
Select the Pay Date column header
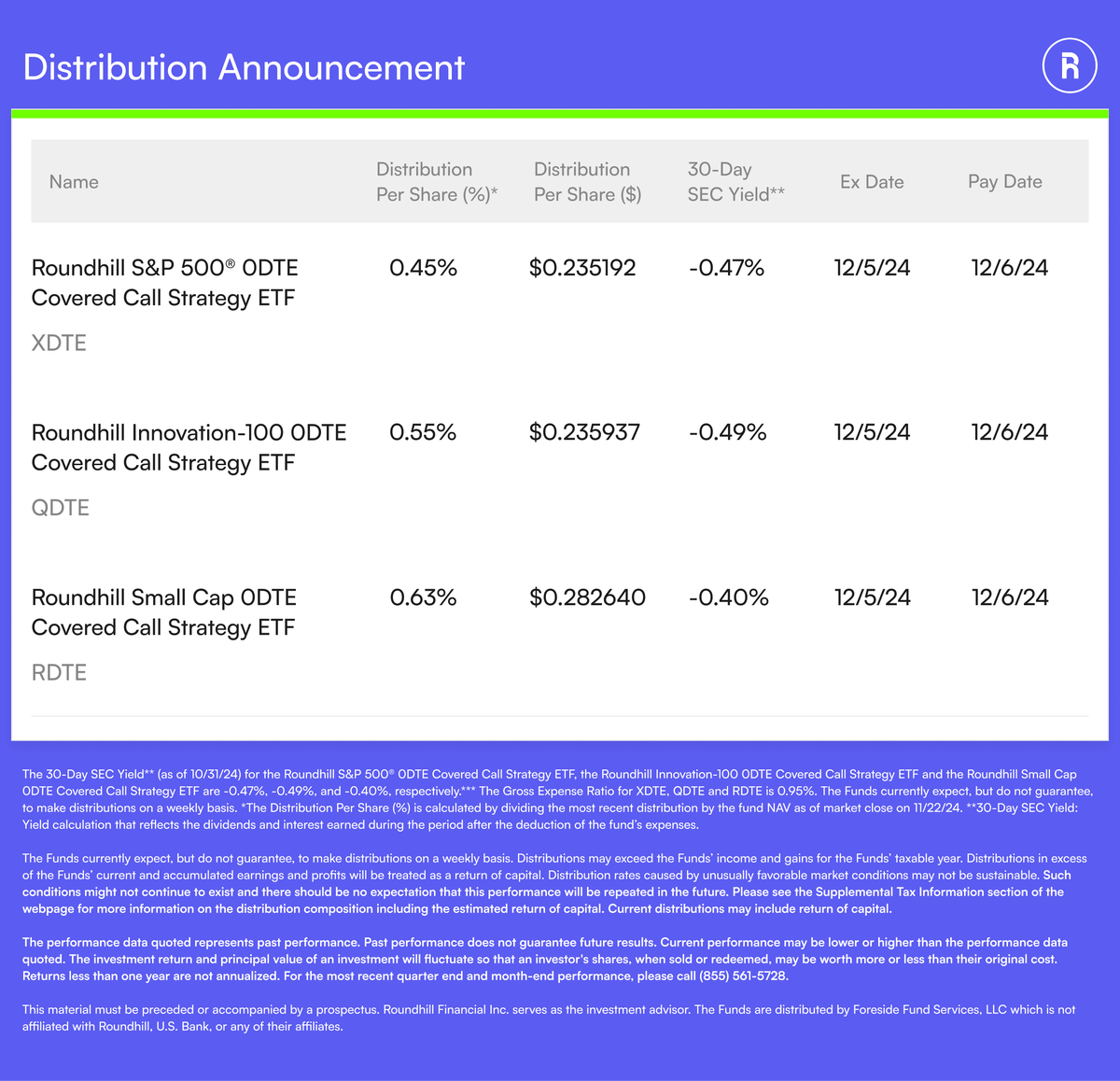[x=1005, y=182]
